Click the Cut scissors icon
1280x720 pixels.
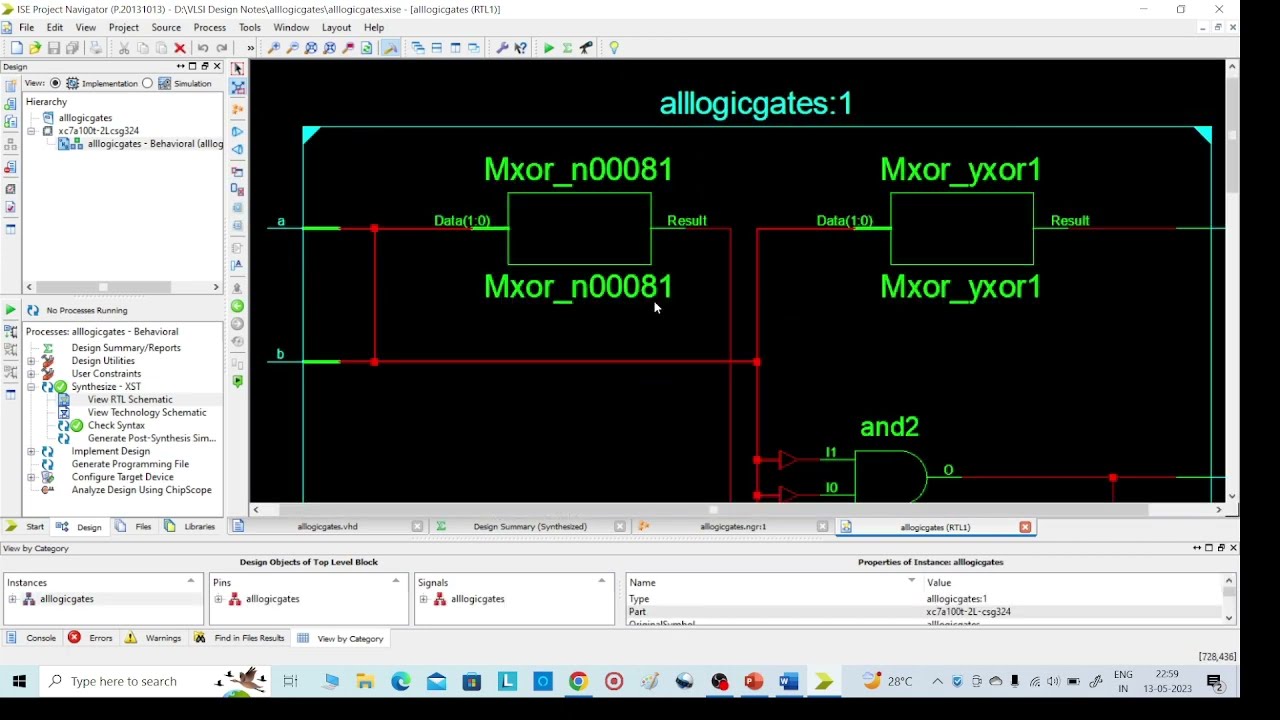point(124,48)
